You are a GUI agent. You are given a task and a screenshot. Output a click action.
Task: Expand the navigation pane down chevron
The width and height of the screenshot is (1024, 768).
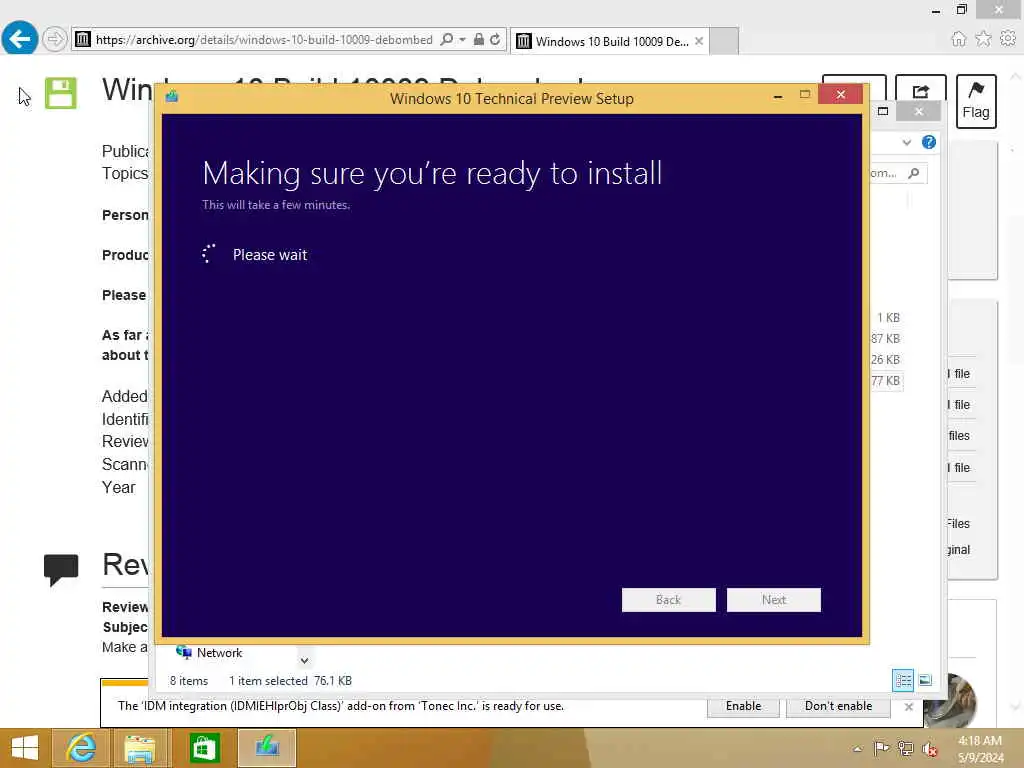tap(304, 660)
